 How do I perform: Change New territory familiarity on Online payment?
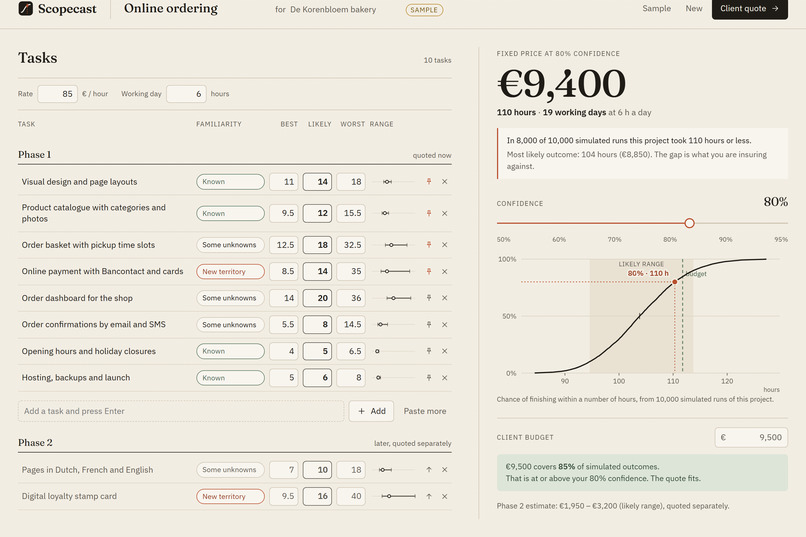pos(230,271)
